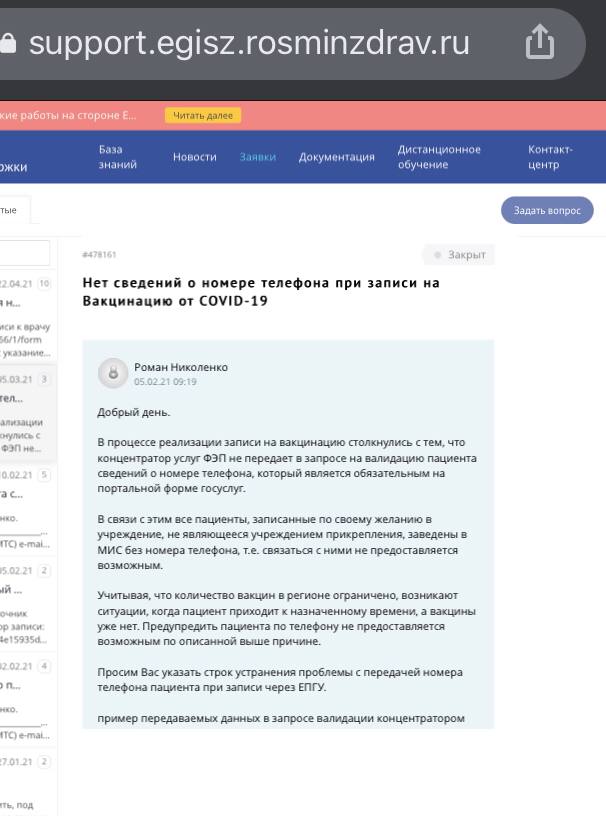Go to the "Новости" section

click(195, 157)
